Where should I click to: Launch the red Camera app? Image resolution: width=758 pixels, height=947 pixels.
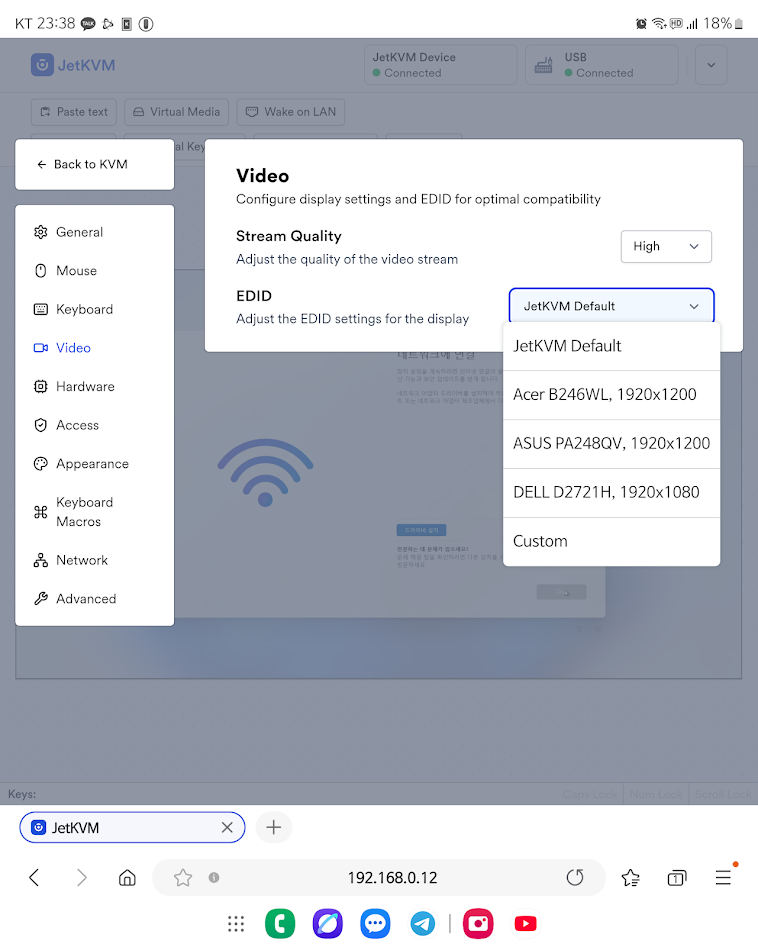point(478,923)
